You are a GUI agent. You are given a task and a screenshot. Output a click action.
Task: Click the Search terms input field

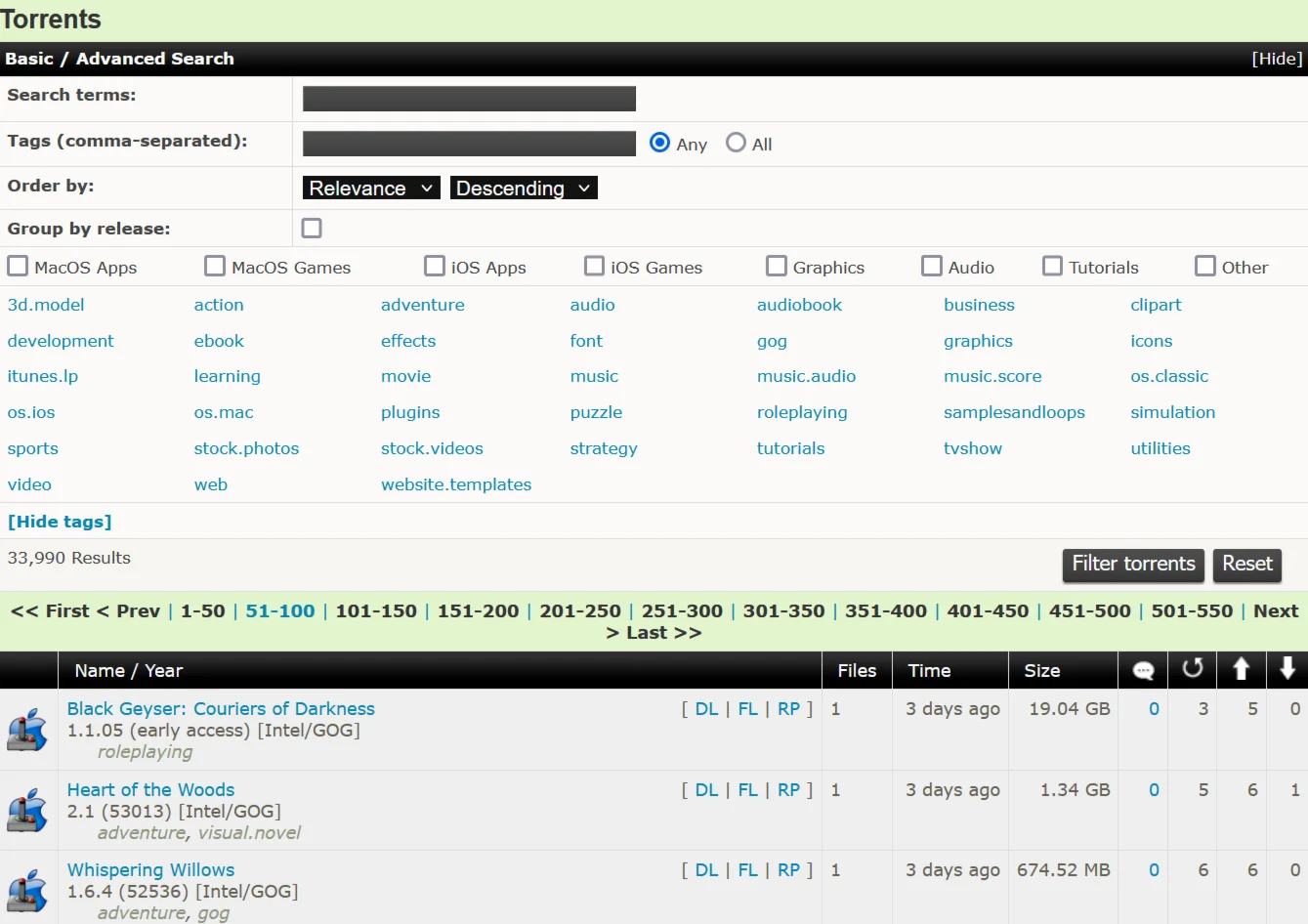[469, 99]
